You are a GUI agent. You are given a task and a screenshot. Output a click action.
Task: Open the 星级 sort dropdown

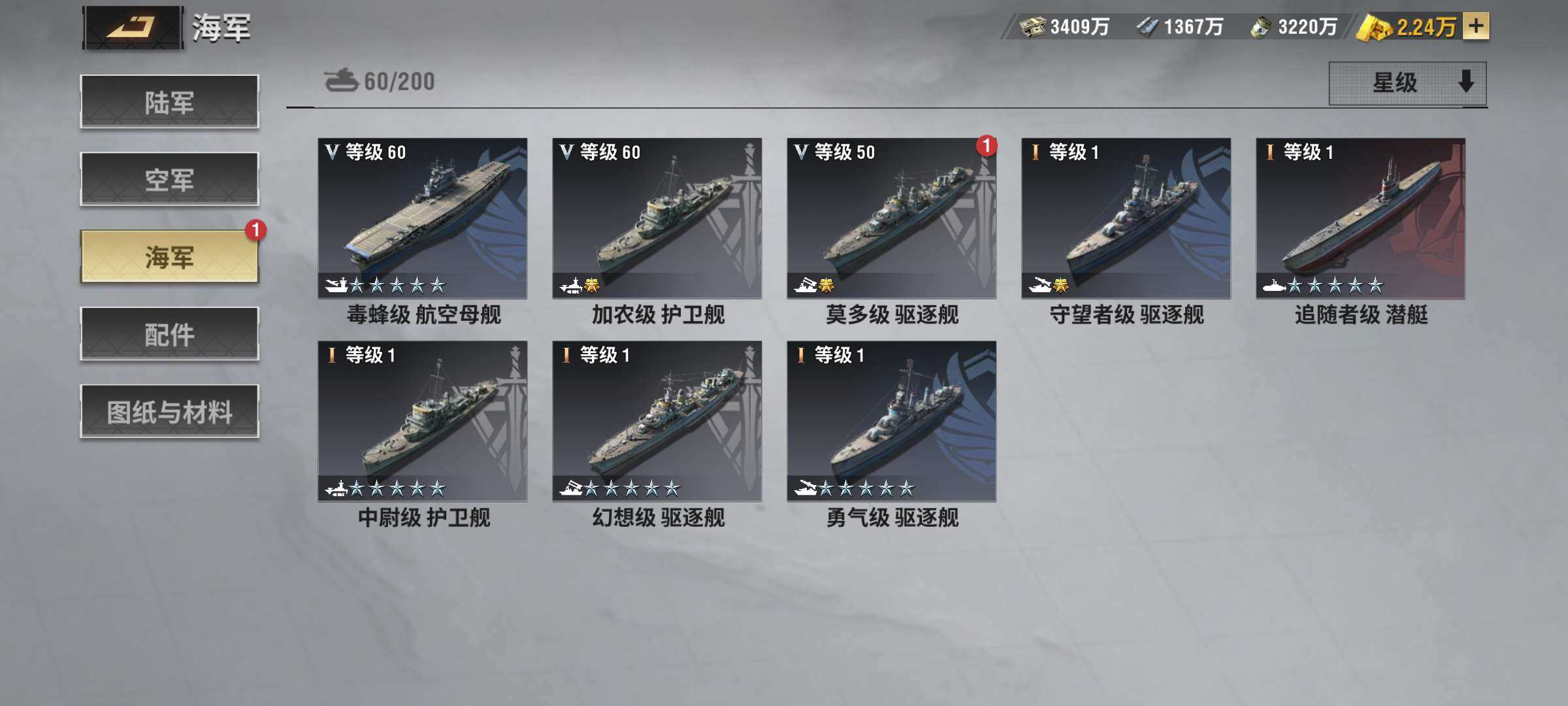tap(1407, 83)
